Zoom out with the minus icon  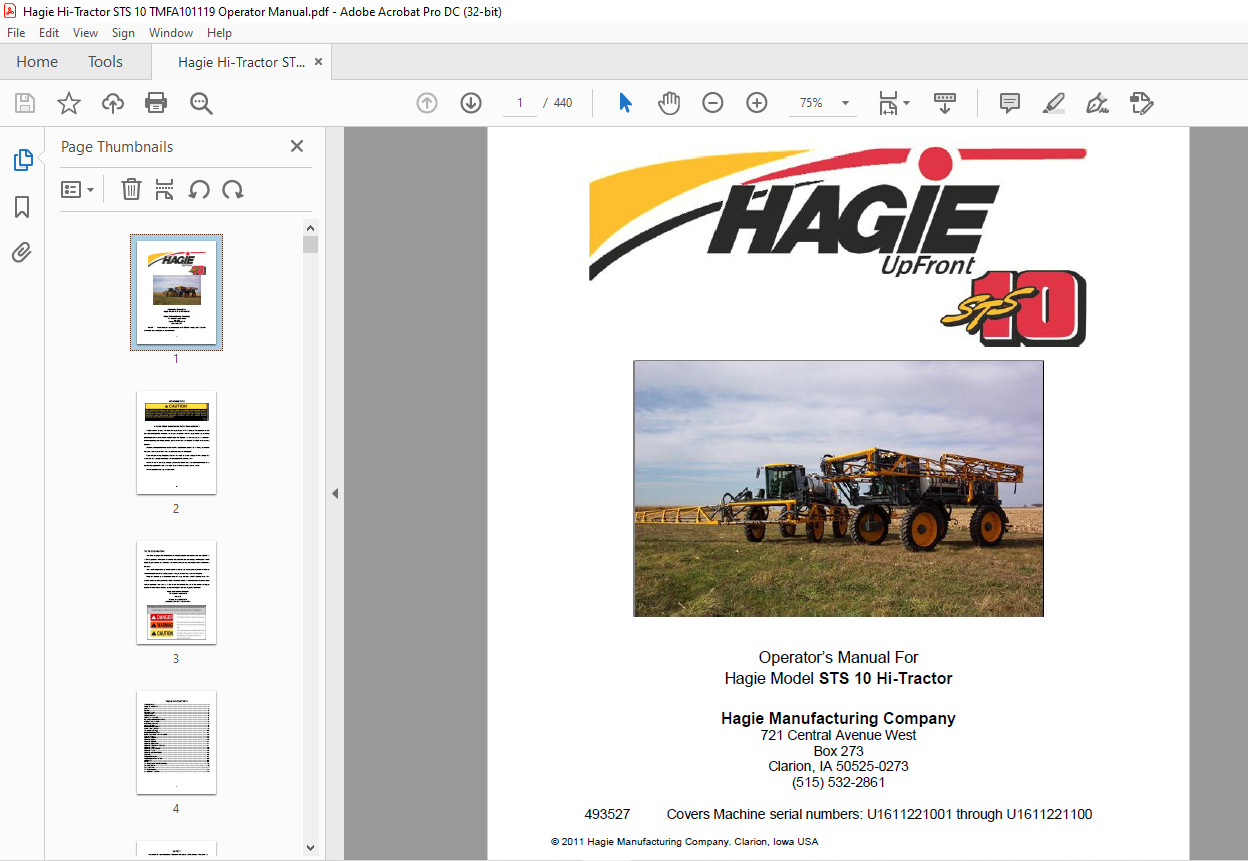tap(713, 103)
